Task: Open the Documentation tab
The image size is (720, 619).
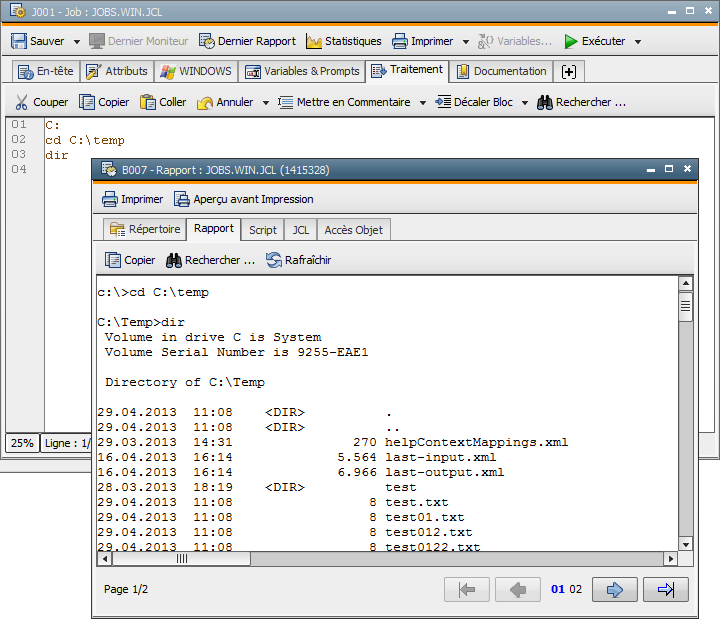Action: point(500,71)
